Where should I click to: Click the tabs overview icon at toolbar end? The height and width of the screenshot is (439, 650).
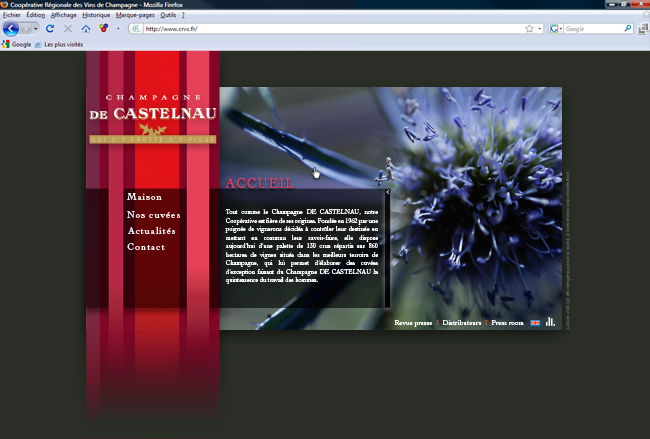[643, 28]
